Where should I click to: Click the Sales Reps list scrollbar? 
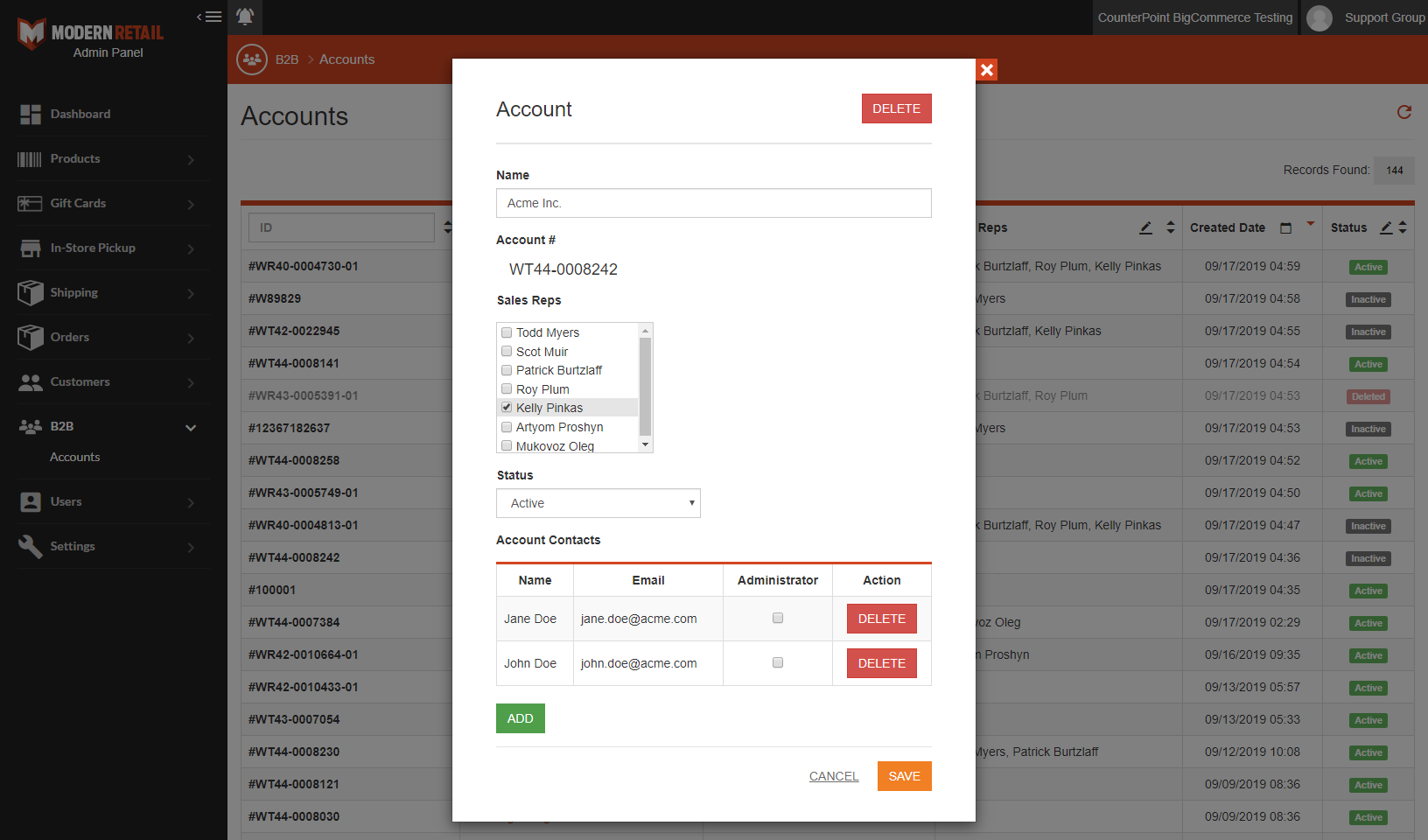pos(646,388)
